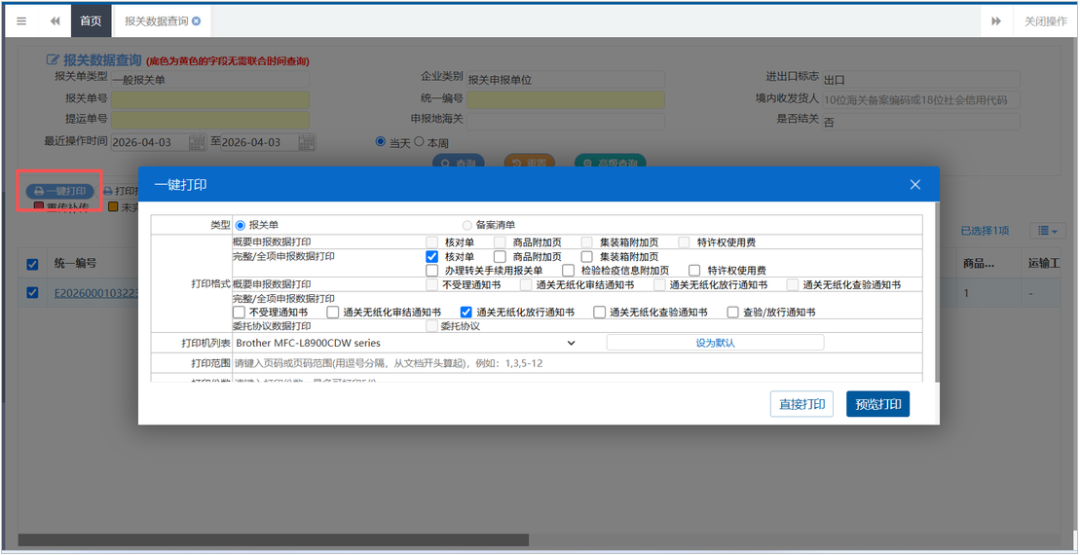Expand the Brother MFC-L8900CDW printer dropdown
The width and height of the screenshot is (1080, 555).
(x=406, y=342)
